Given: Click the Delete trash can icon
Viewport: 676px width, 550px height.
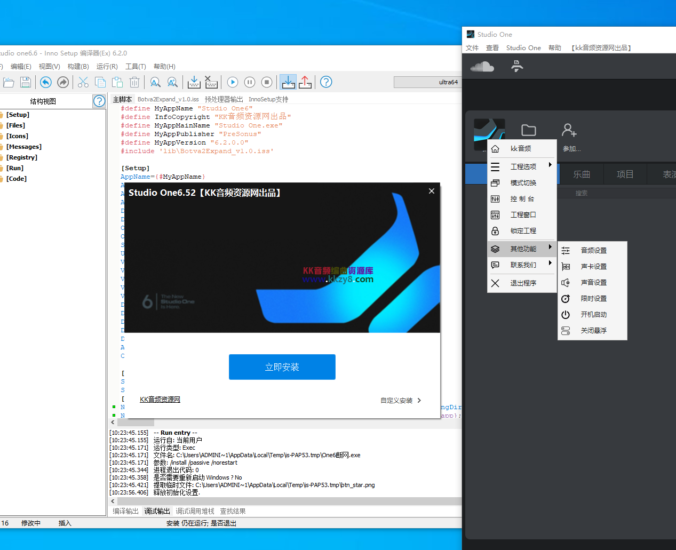Looking at the screenshot, I should point(135,82).
